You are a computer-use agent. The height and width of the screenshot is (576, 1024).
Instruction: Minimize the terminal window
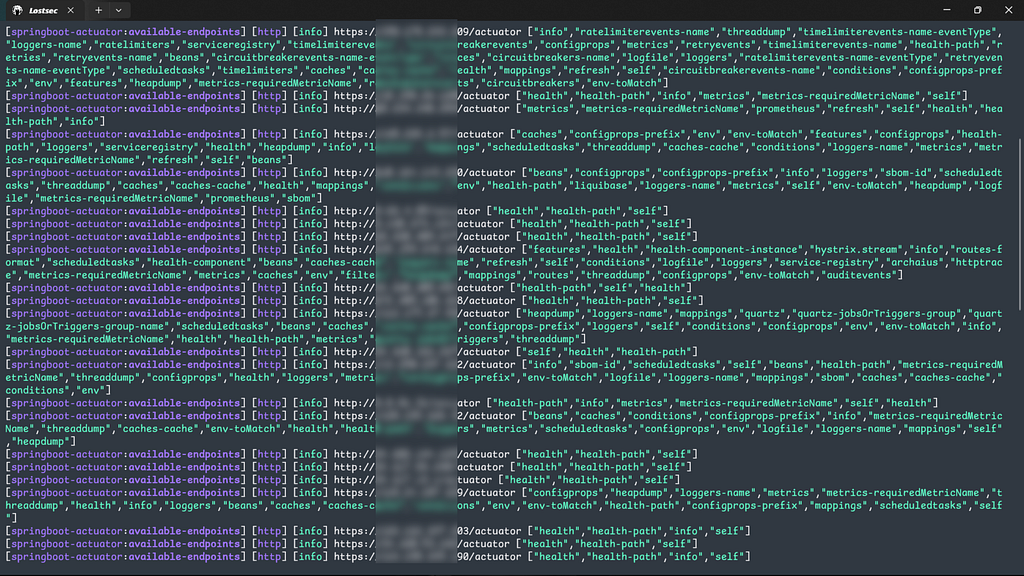pyautogui.click(x=935, y=10)
